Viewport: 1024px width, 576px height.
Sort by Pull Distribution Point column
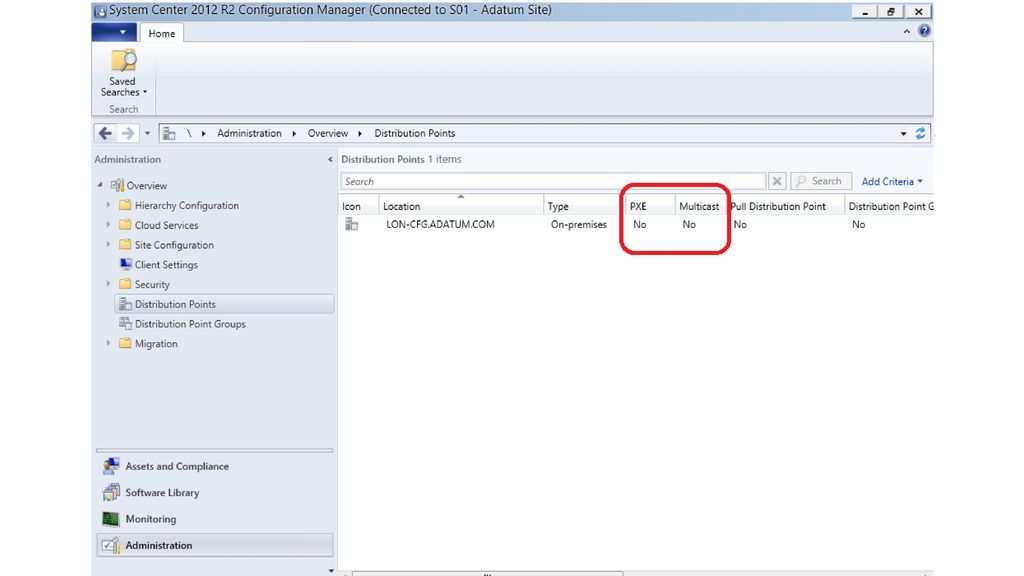click(784, 206)
